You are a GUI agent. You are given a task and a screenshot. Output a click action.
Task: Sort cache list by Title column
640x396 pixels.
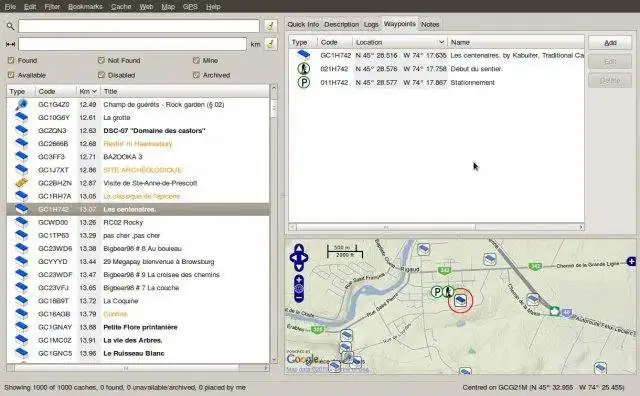coord(185,91)
